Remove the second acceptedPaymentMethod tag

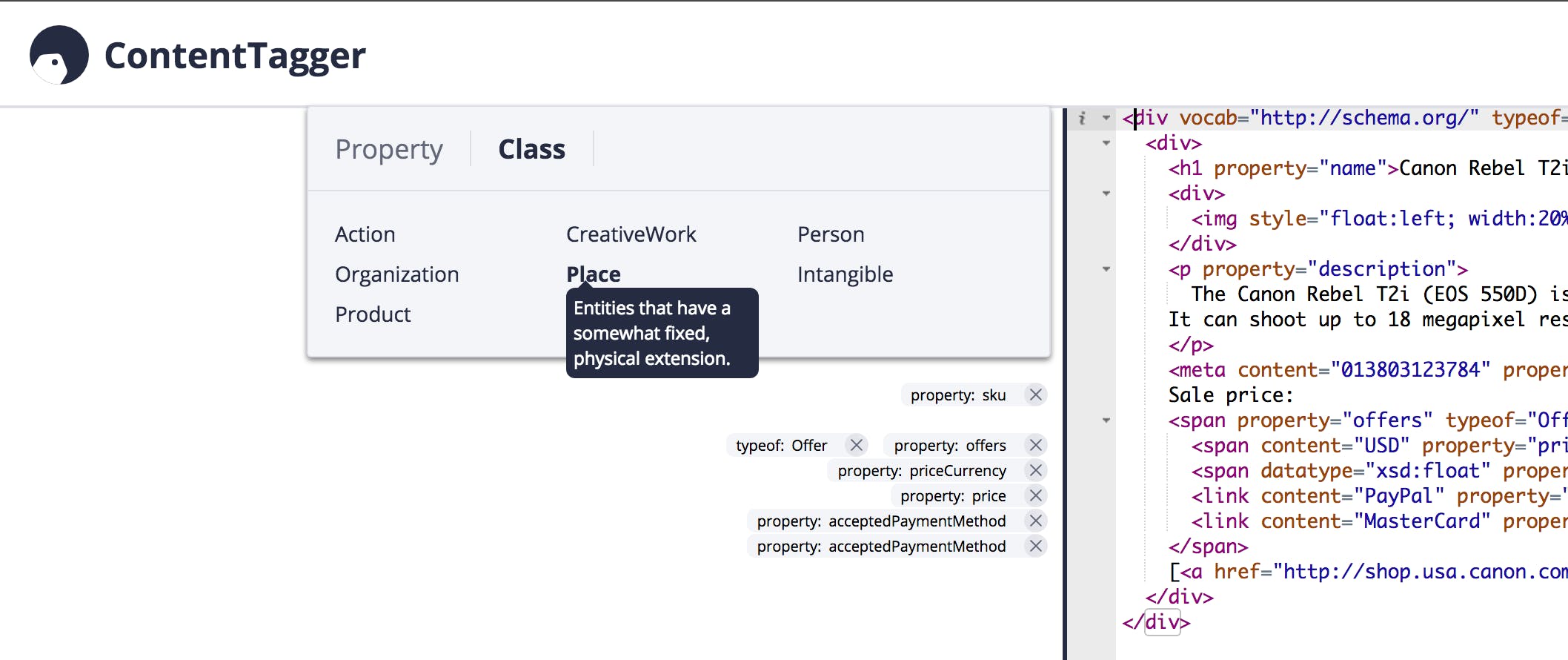pyautogui.click(x=1036, y=546)
